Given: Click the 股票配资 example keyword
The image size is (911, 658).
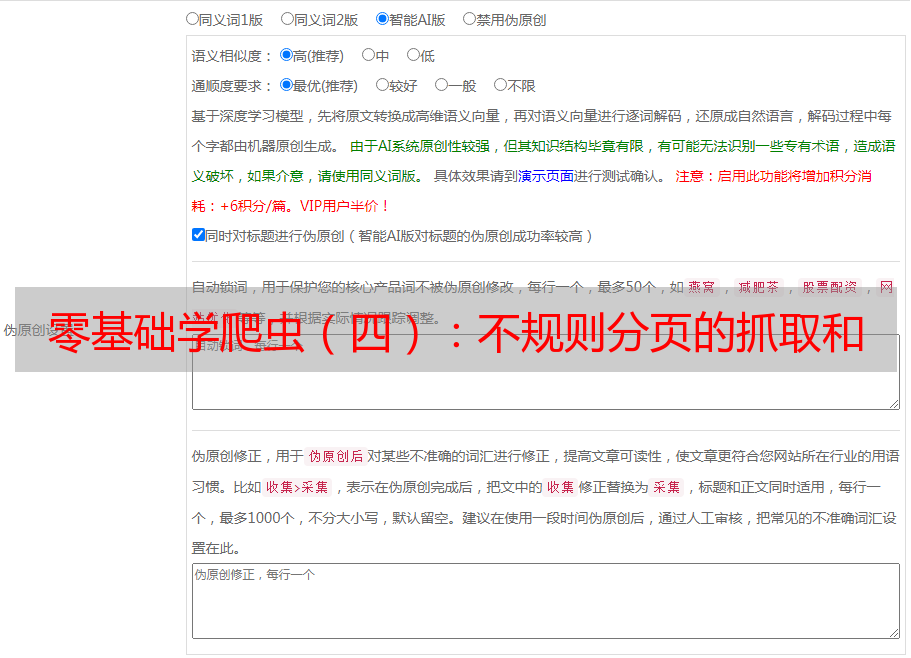Looking at the screenshot, I should [830, 287].
